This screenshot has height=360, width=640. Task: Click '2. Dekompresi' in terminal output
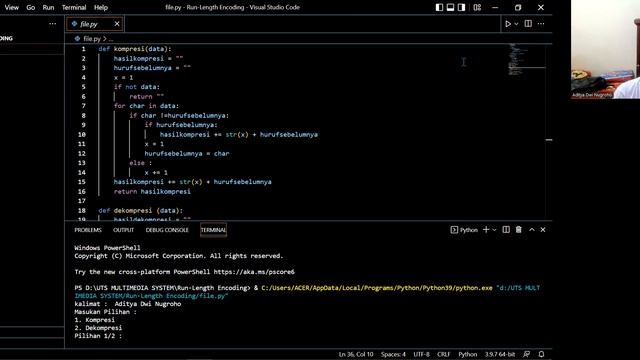point(98,328)
